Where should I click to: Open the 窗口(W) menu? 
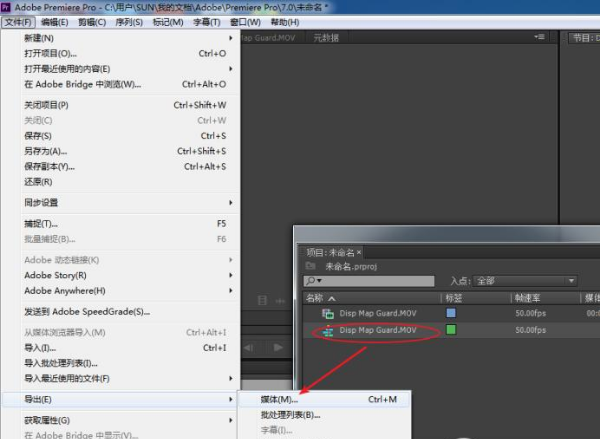[x=245, y=22]
